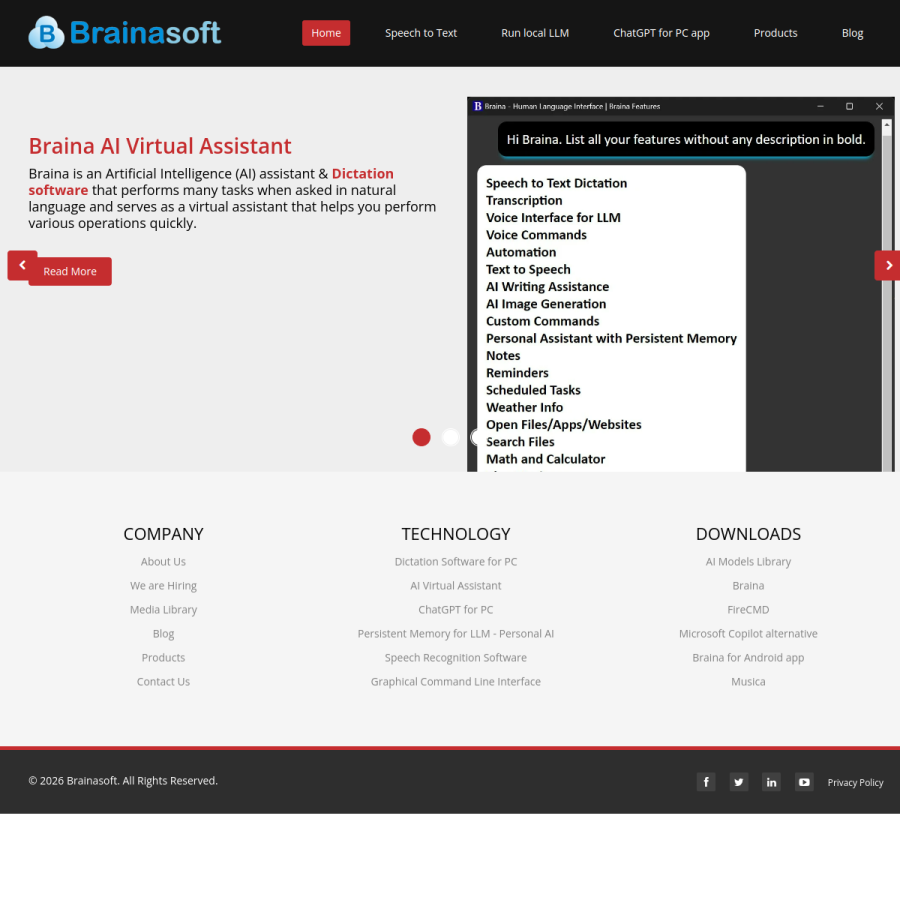Open the Home menu item

tap(326, 33)
